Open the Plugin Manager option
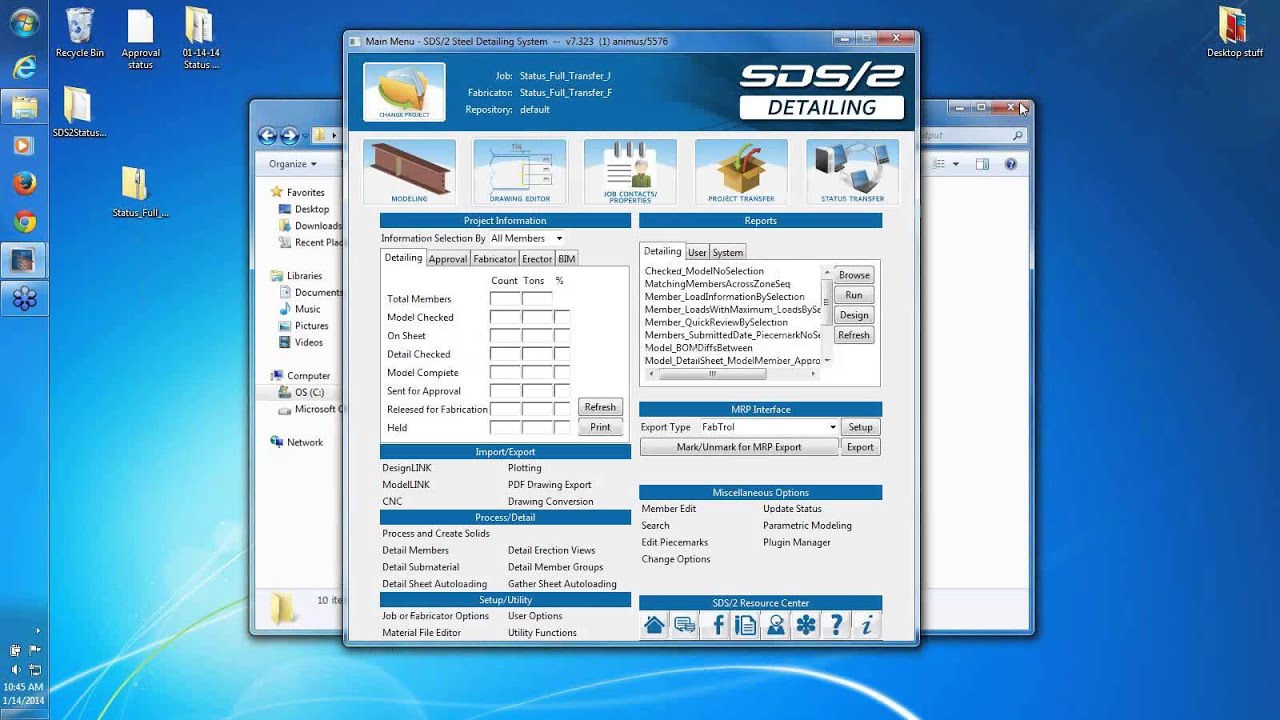This screenshot has width=1280, height=720. tap(797, 543)
